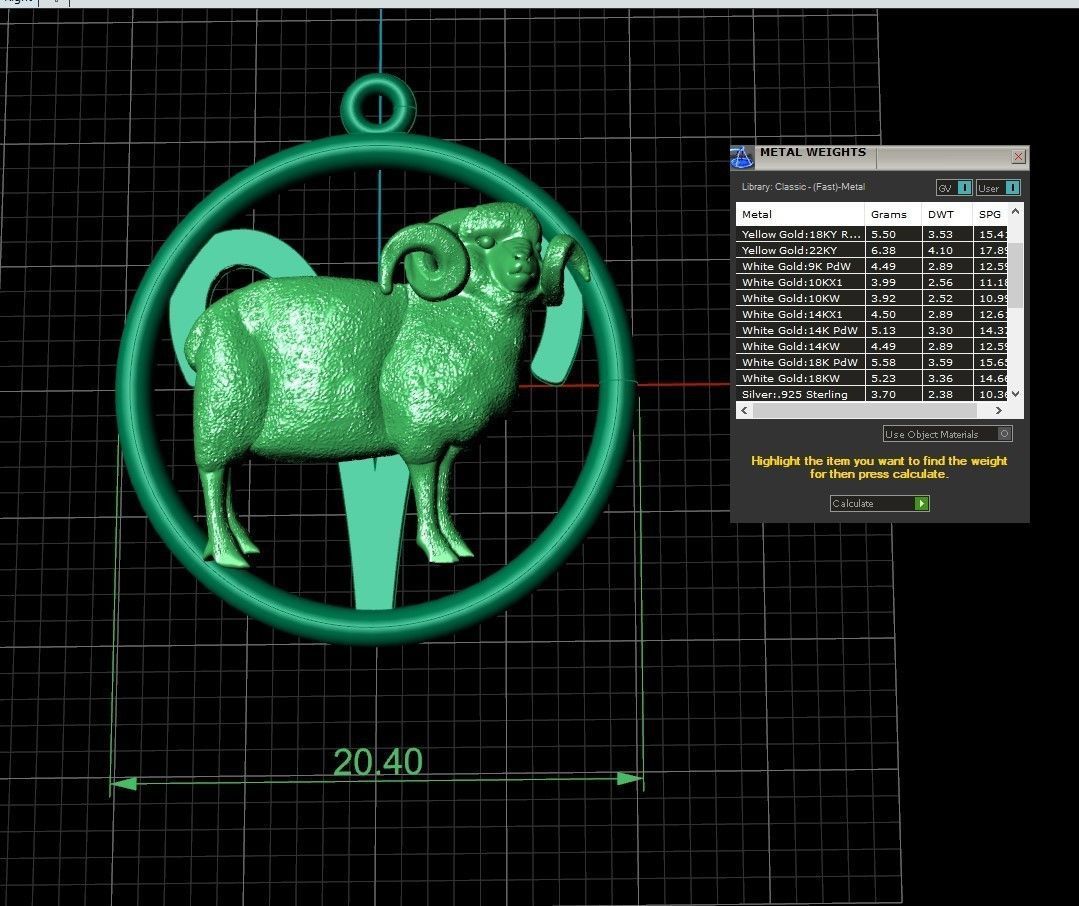Click the SPG column header

990,214
